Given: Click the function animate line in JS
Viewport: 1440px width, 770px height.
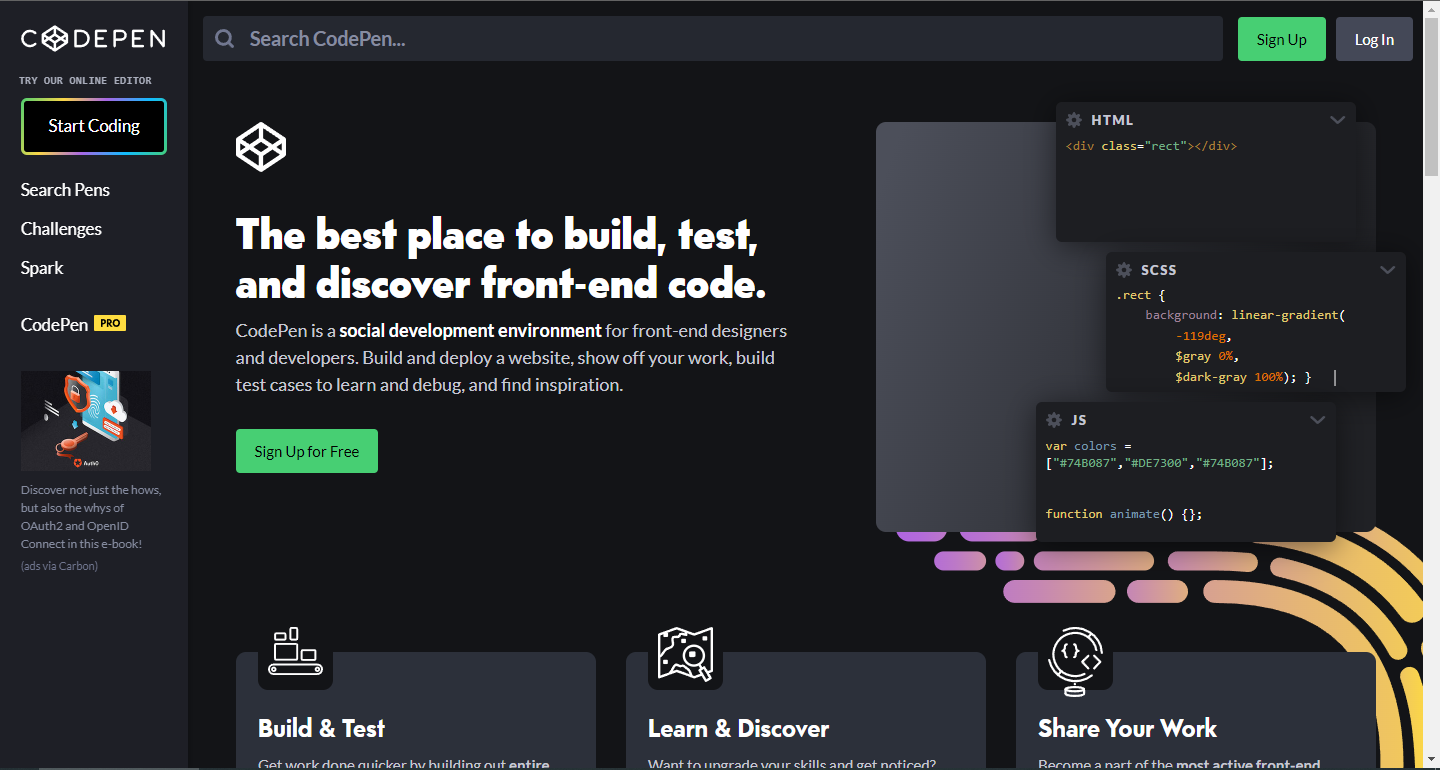Looking at the screenshot, I should (x=1124, y=514).
